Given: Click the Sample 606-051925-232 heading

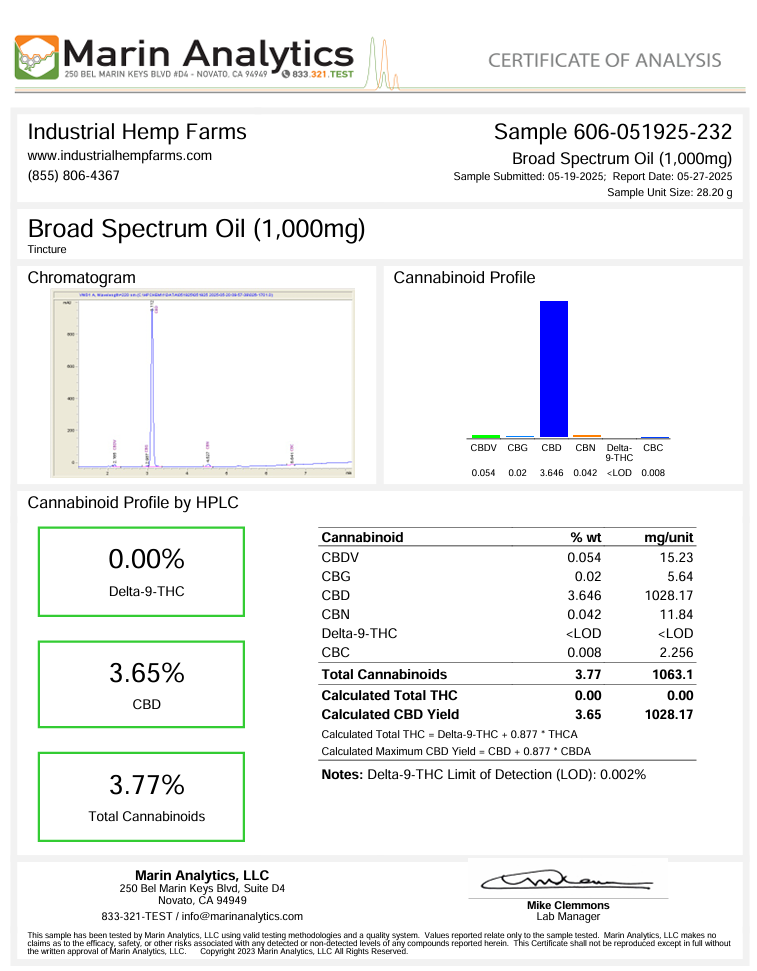Looking at the screenshot, I should 613,132.
